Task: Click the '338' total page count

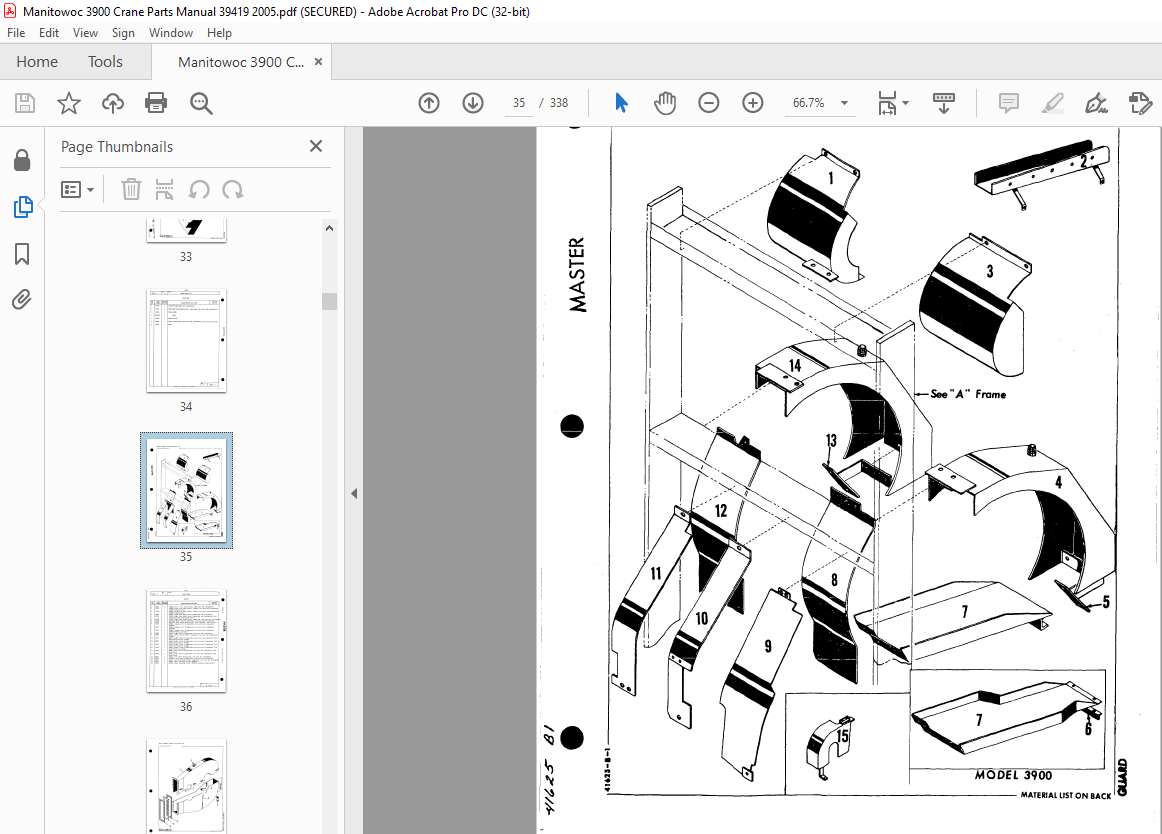Action: (x=559, y=103)
